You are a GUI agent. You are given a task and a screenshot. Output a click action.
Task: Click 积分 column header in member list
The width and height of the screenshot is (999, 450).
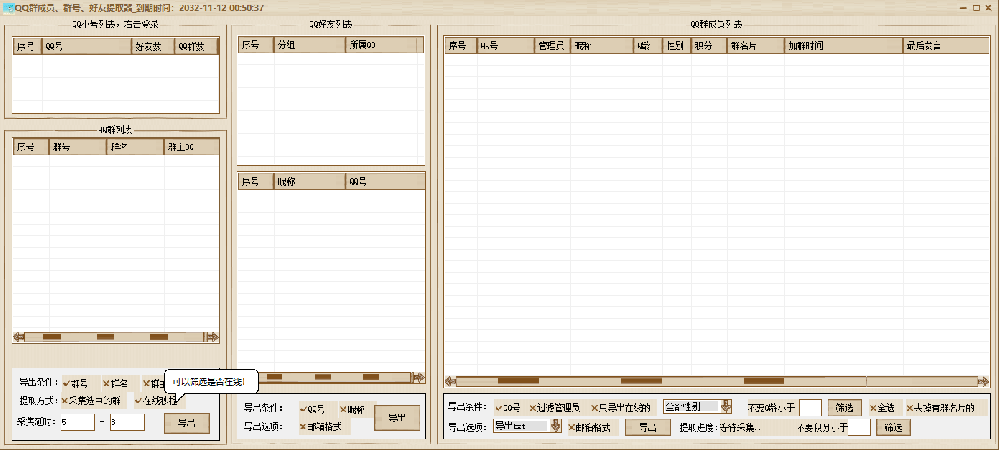pos(708,46)
